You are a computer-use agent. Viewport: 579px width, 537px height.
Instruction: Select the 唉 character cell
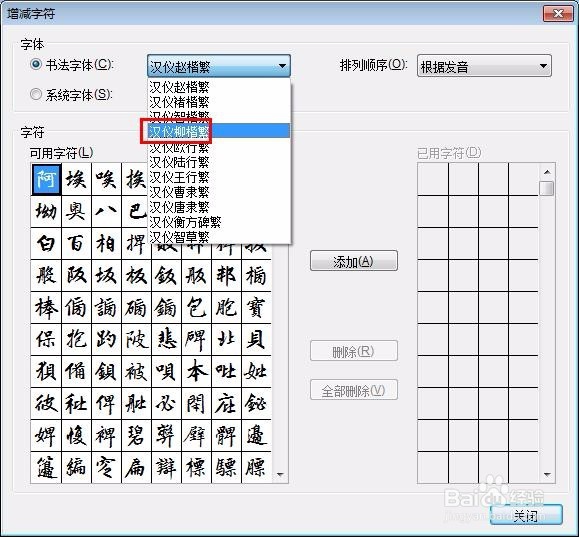[x=106, y=179]
